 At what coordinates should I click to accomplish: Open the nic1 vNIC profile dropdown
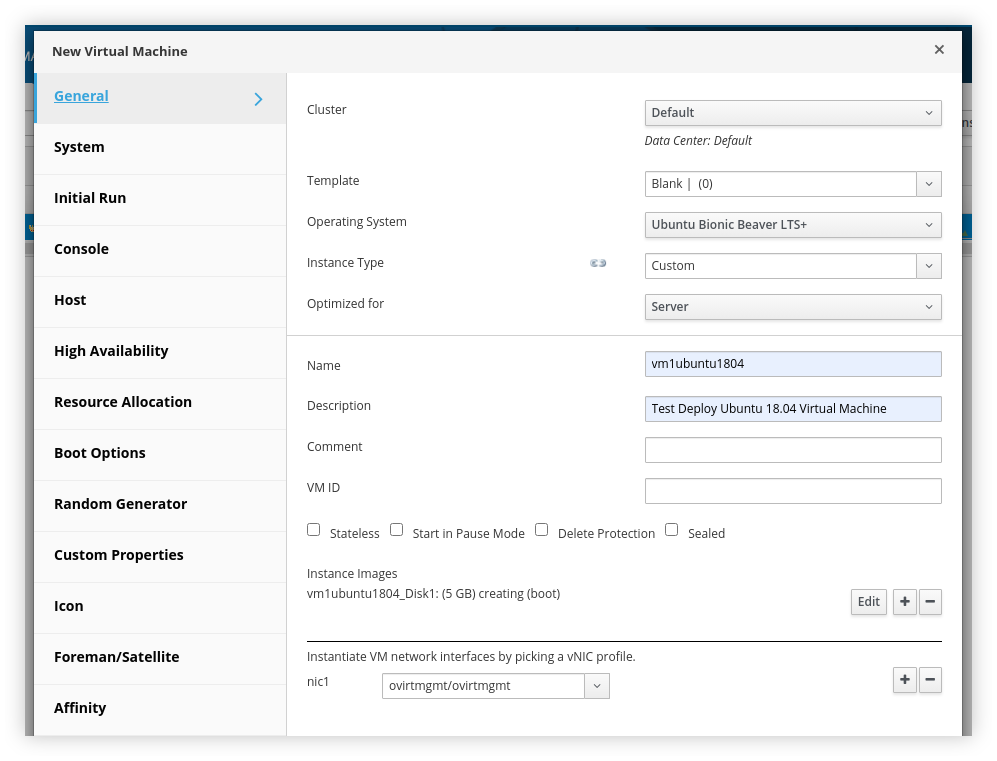(x=496, y=686)
